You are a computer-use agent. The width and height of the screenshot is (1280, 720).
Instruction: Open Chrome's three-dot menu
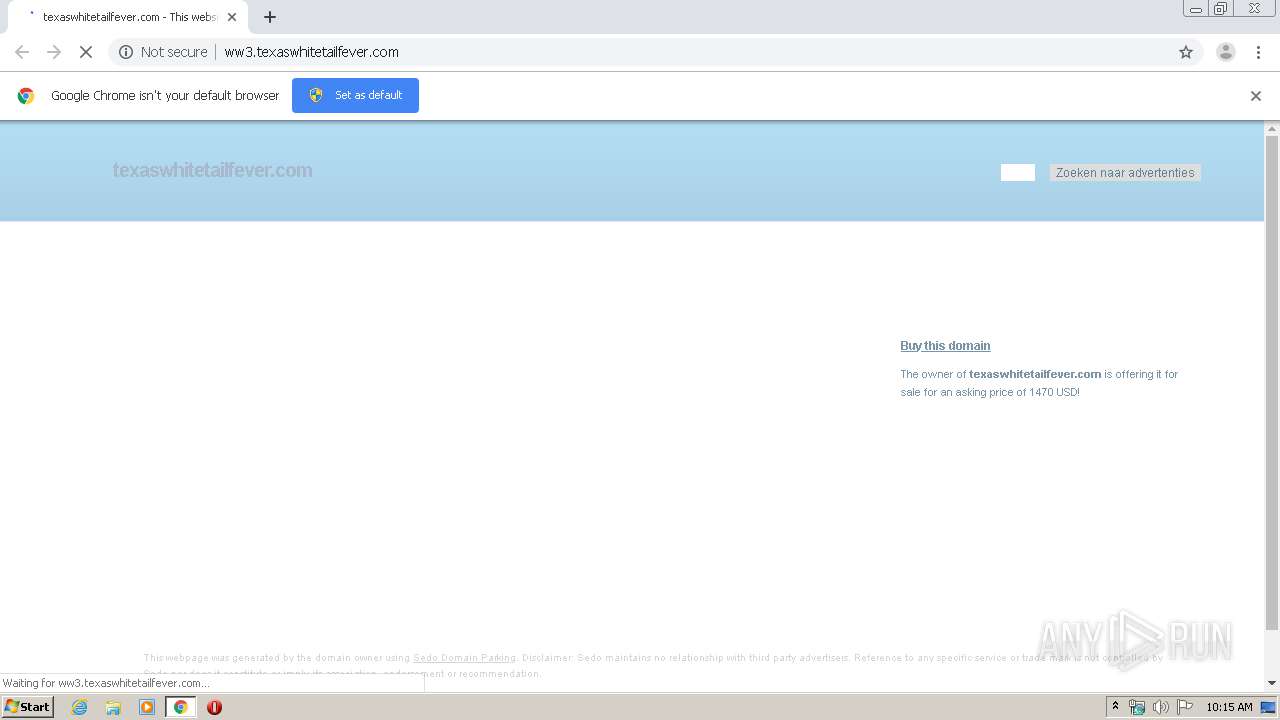pyautogui.click(x=1258, y=52)
